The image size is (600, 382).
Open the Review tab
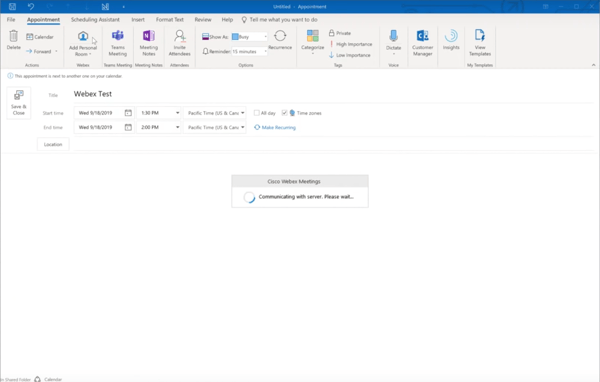point(203,20)
